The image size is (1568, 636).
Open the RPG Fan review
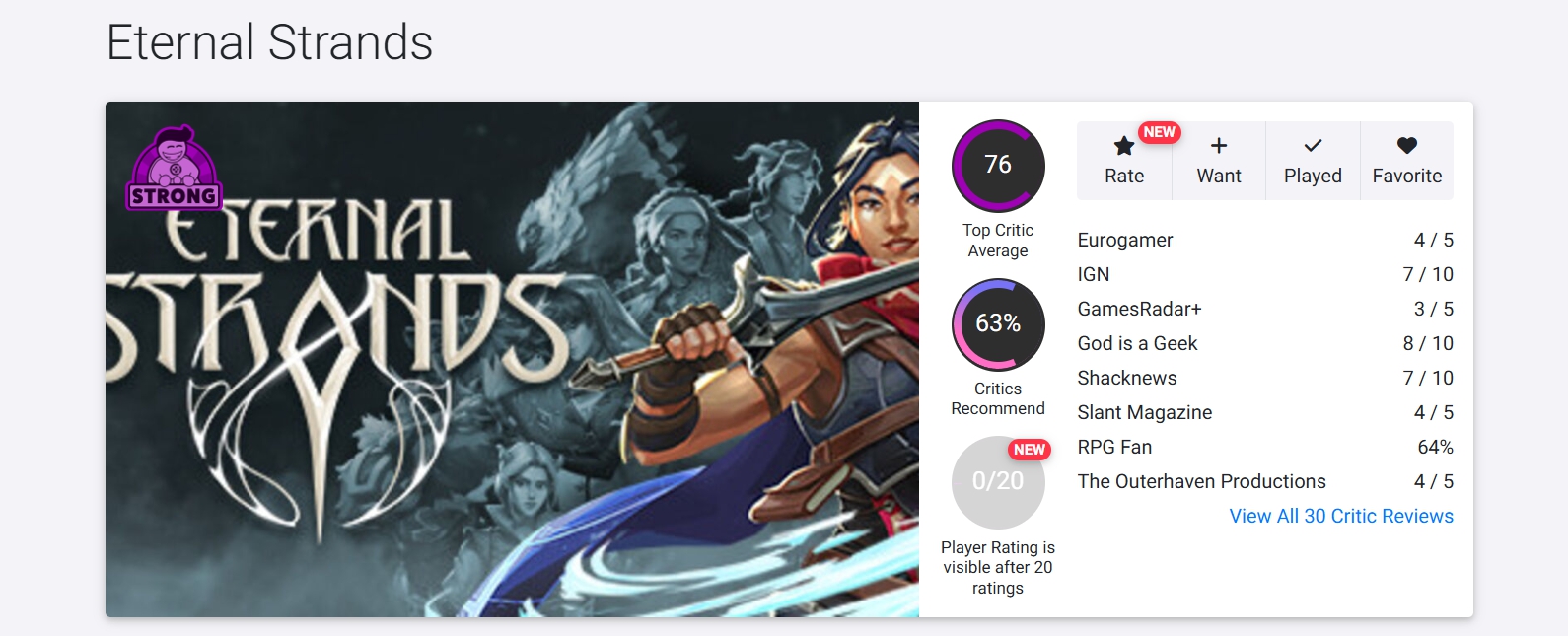(x=1265, y=447)
